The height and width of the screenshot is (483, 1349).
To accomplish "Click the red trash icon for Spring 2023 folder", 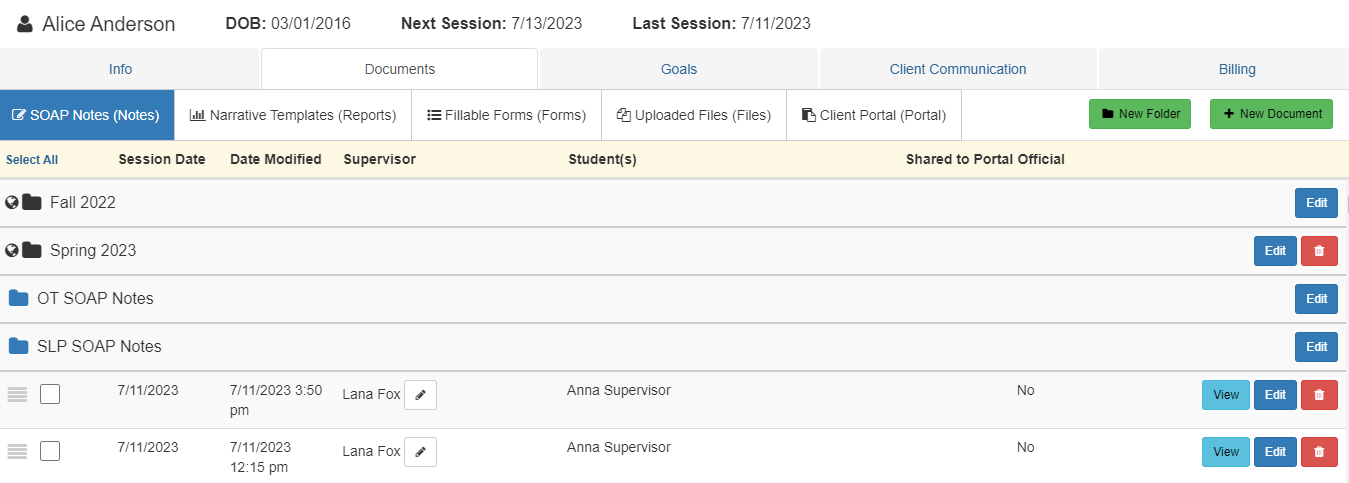I will coord(1319,251).
